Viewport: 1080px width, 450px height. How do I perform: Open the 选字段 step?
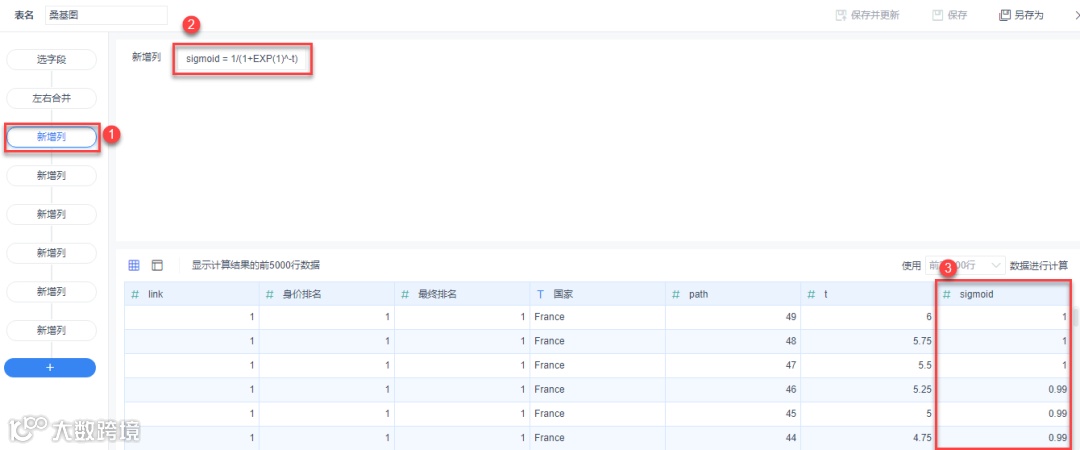coord(52,60)
